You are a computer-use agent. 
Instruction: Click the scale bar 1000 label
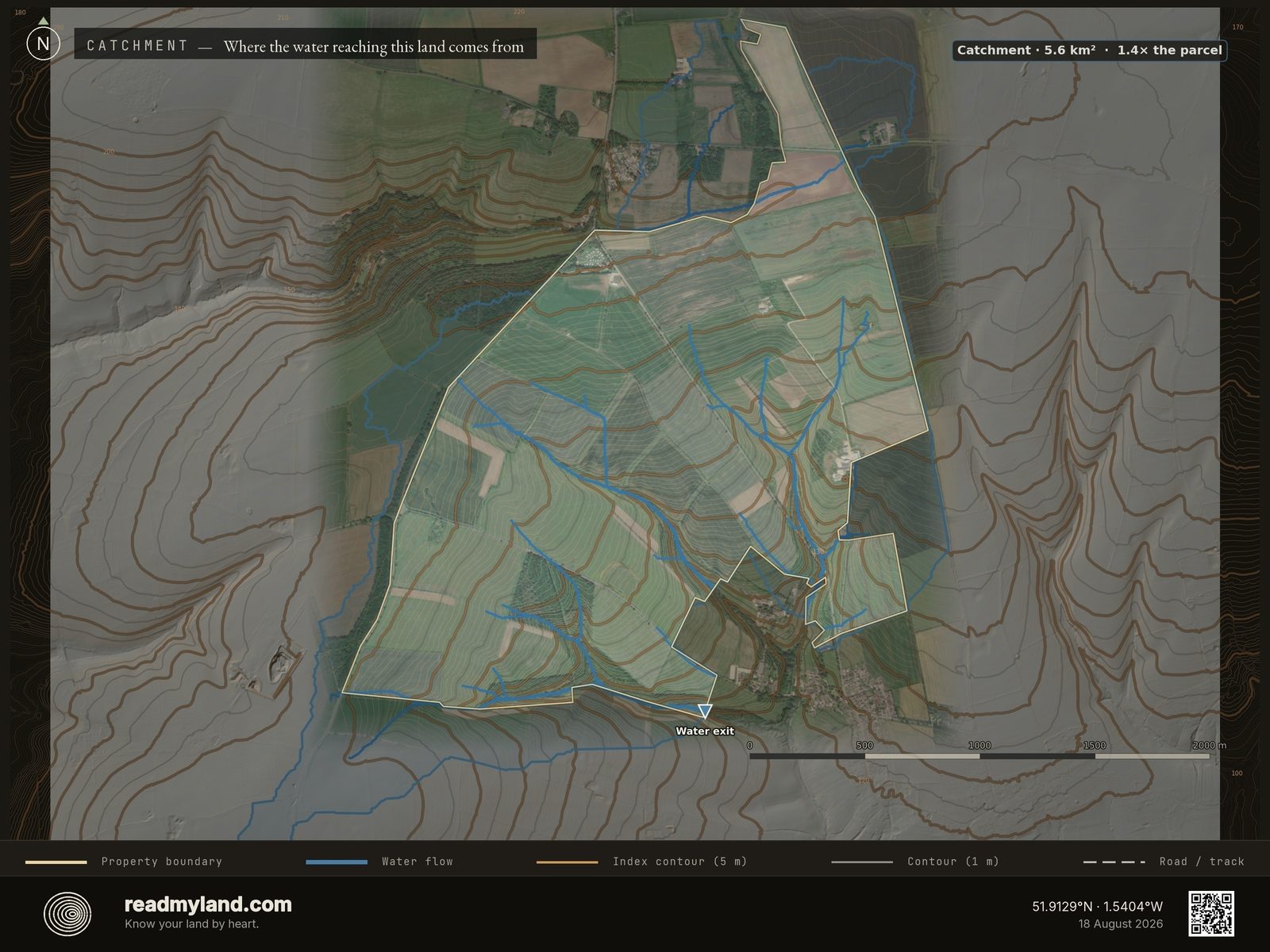click(x=979, y=746)
